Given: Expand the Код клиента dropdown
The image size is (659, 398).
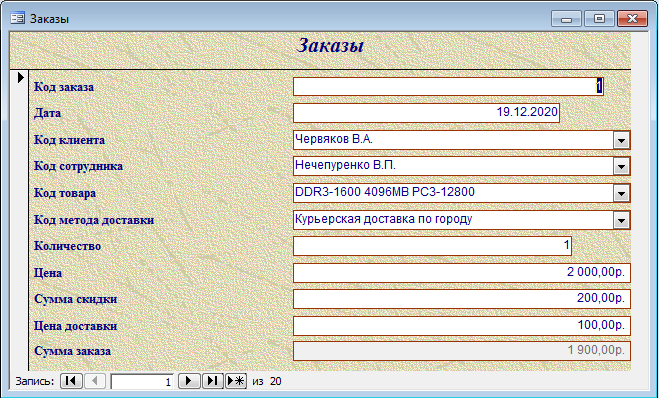Looking at the screenshot, I should [x=621, y=140].
